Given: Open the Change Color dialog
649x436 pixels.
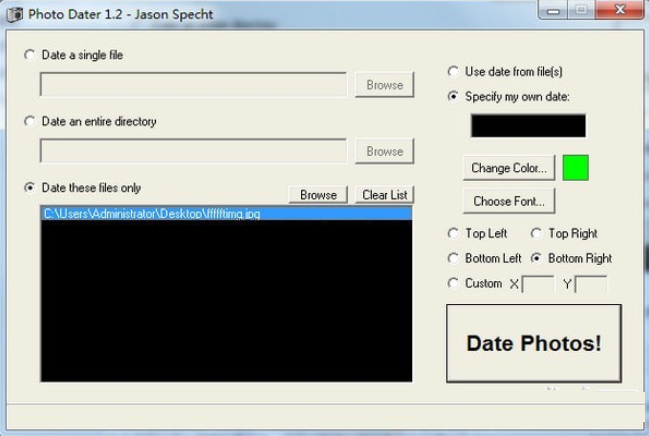Looking at the screenshot, I should pos(509,168).
